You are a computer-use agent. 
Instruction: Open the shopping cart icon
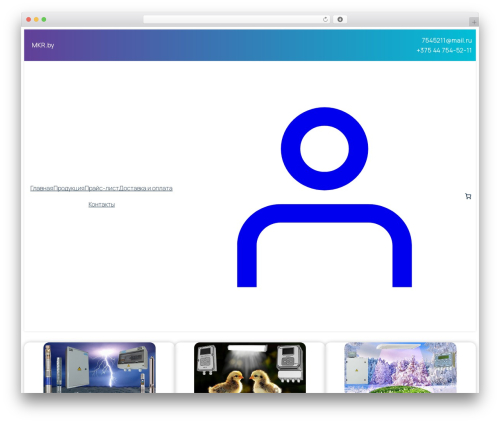[468, 196]
